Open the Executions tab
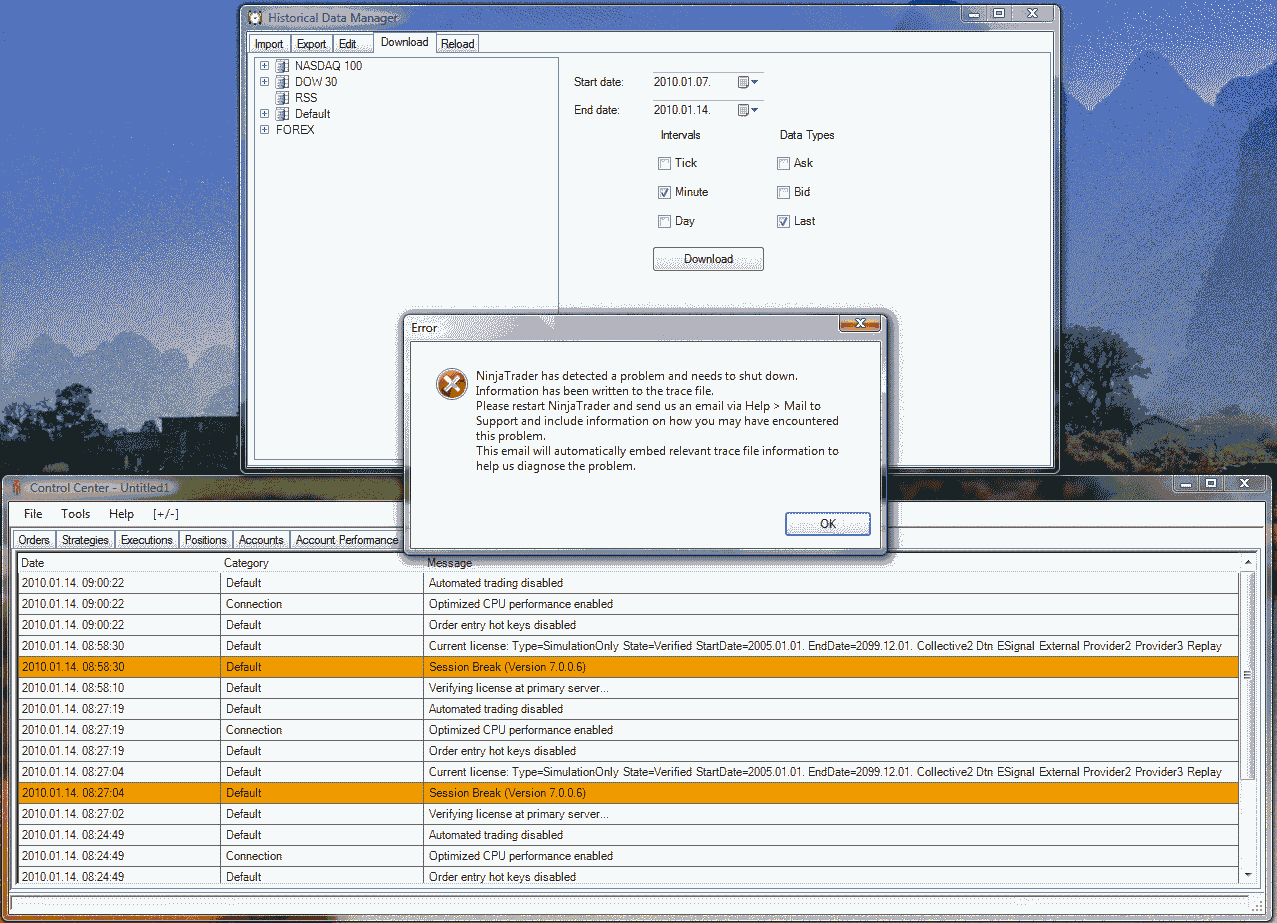The height and width of the screenshot is (923, 1277). (147, 540)
